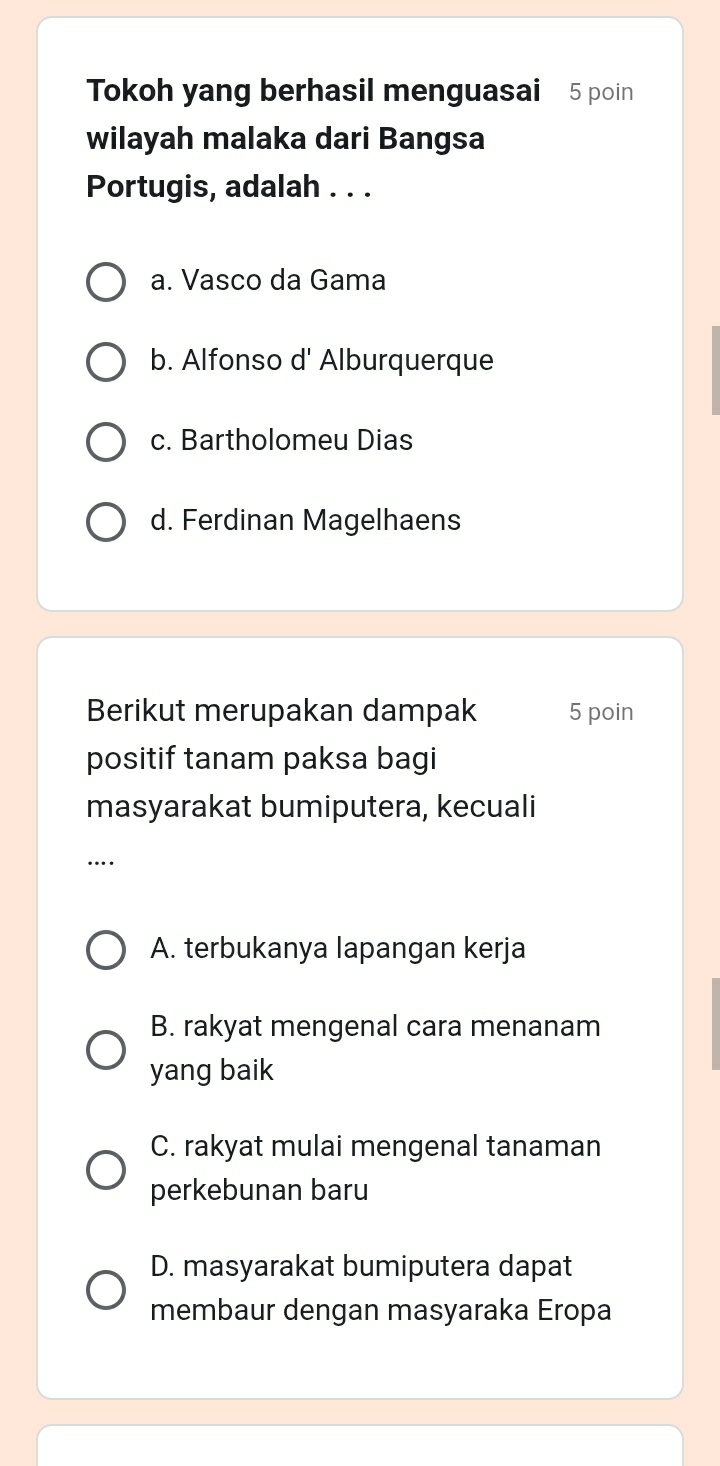
Task: Select radio button for option D masyarakat bumiputera
Action: (106, 1289)
